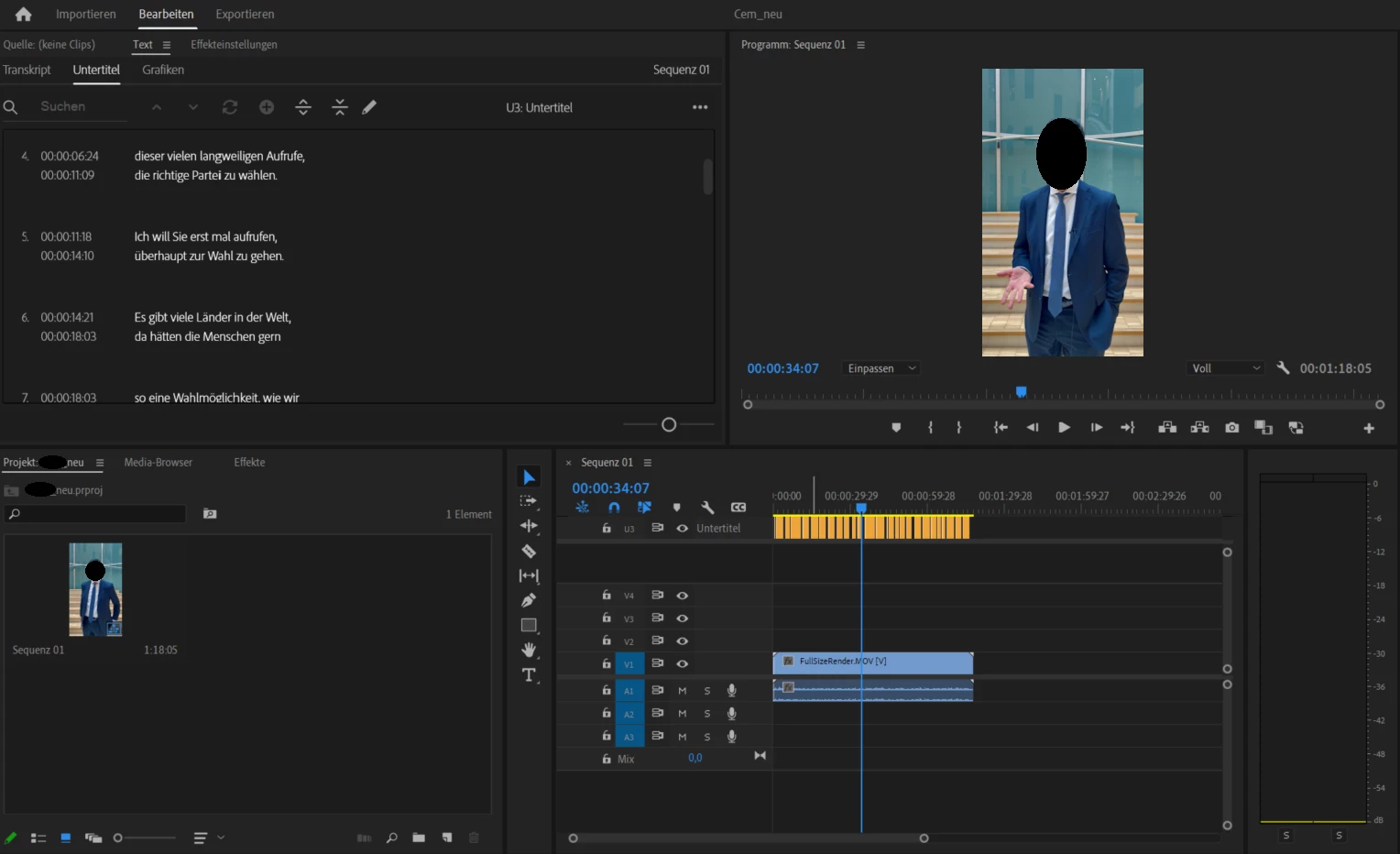Open the timeline wrench display settings
Viewport: 1400px width, 854px height.
point(707,507)
